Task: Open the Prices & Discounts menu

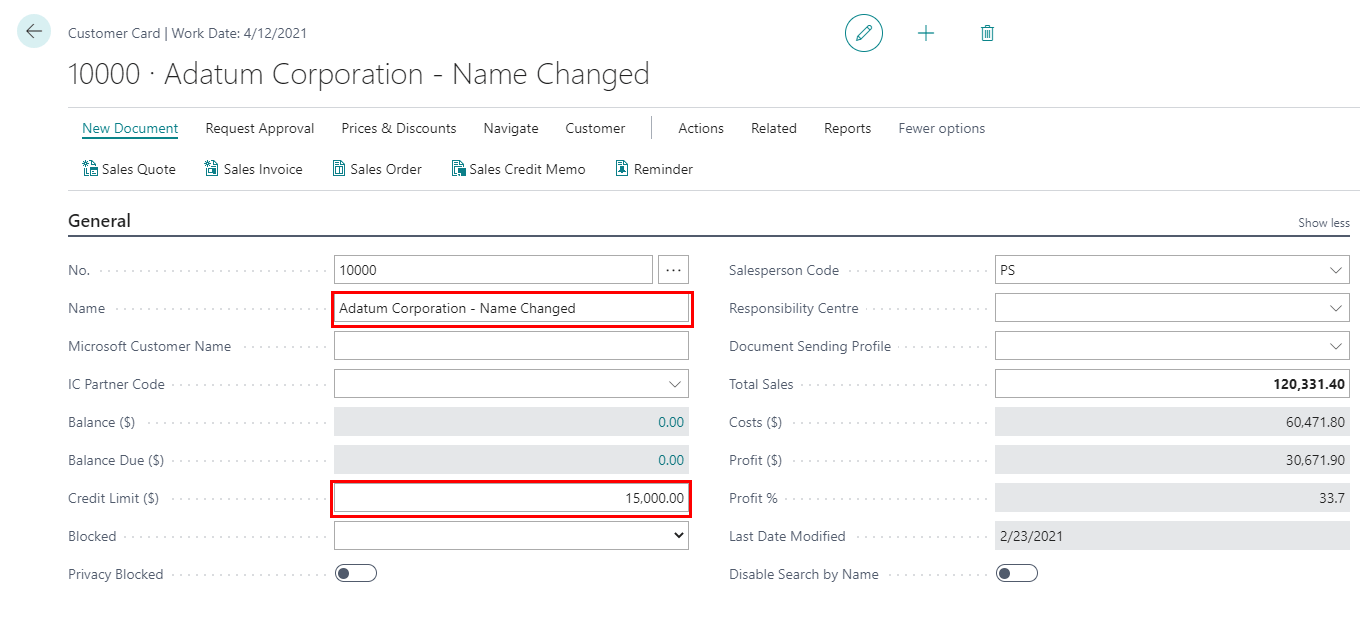Action: (399, 128)
